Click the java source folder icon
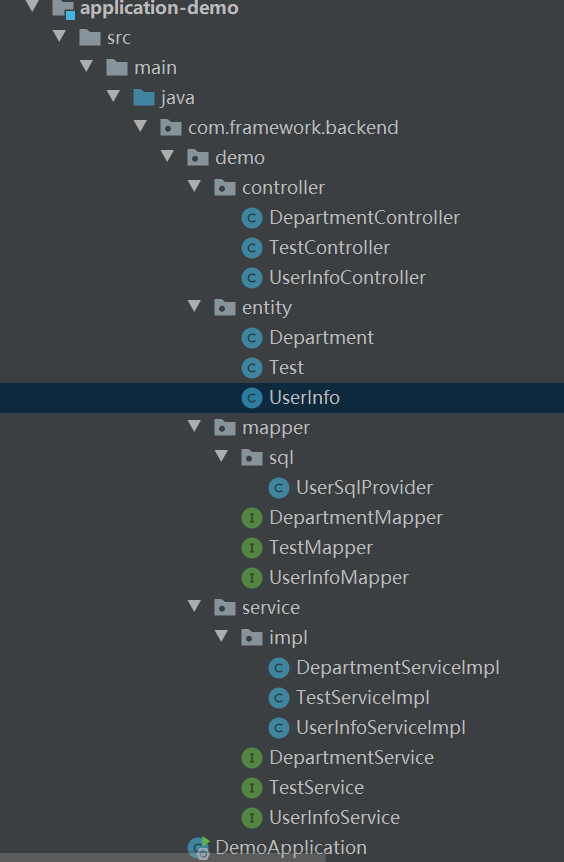The image size is (564, 862). (x=144, y=97)
